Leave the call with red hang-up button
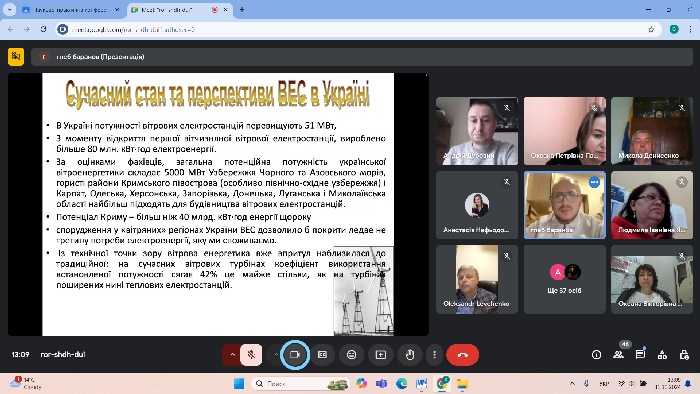 point(462,355)
